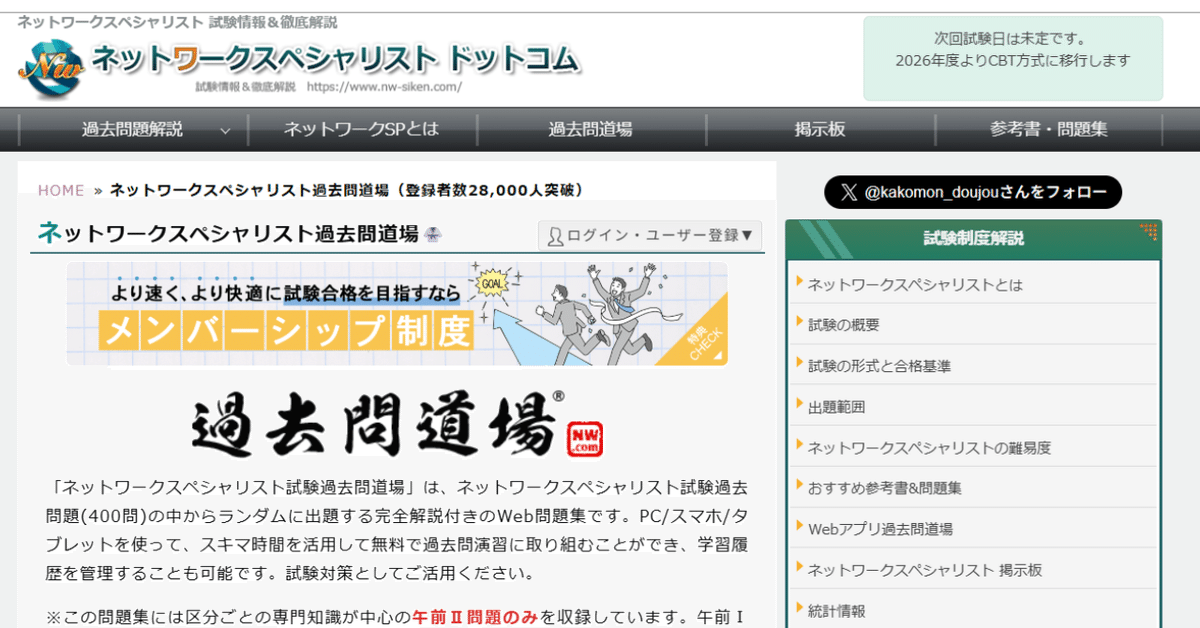The height and width of the screenshot is (628, 1200).
Task: Click the X icon on the follow button
Action: [x=852, y=192]
